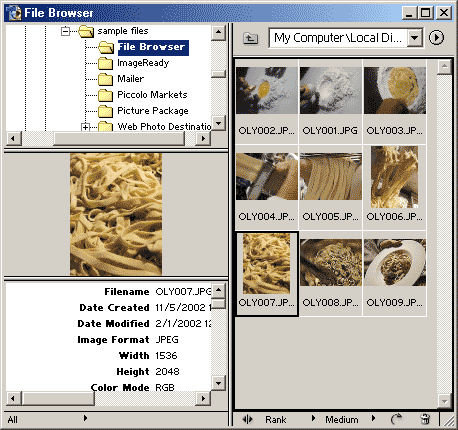
Task: Click the up-one-folder icon
Action: [x=250, y=38]
